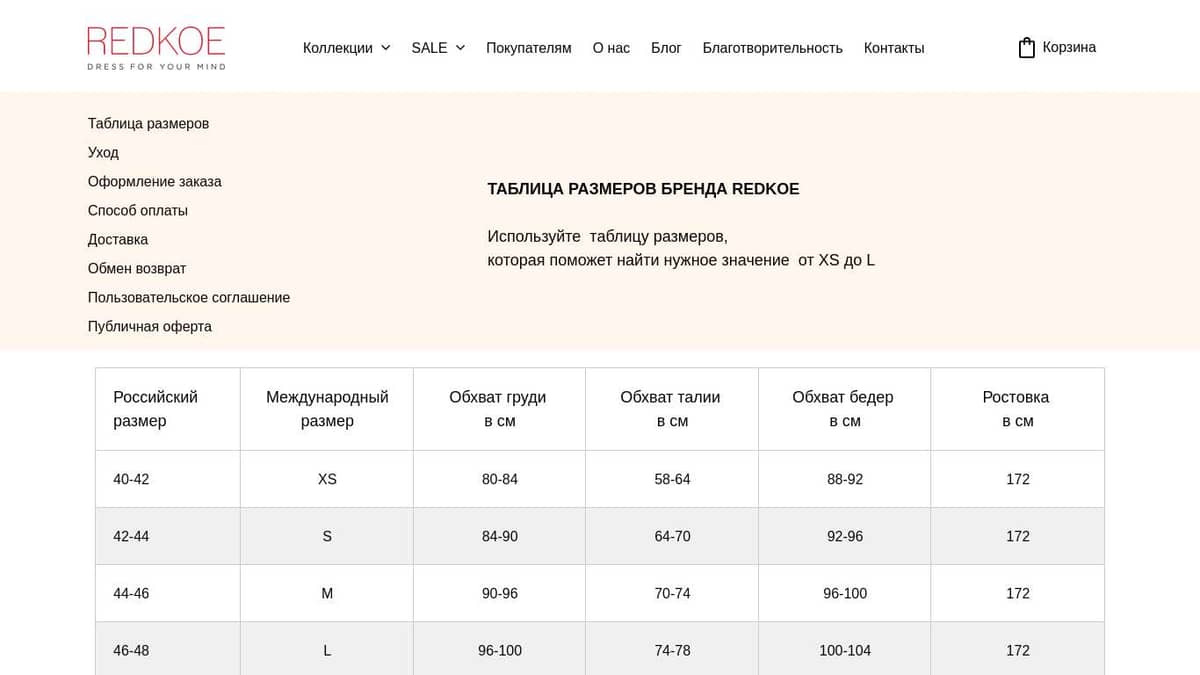The image size is (1200, 675).
Task: Select the XS size row
Action: point(327,479)
